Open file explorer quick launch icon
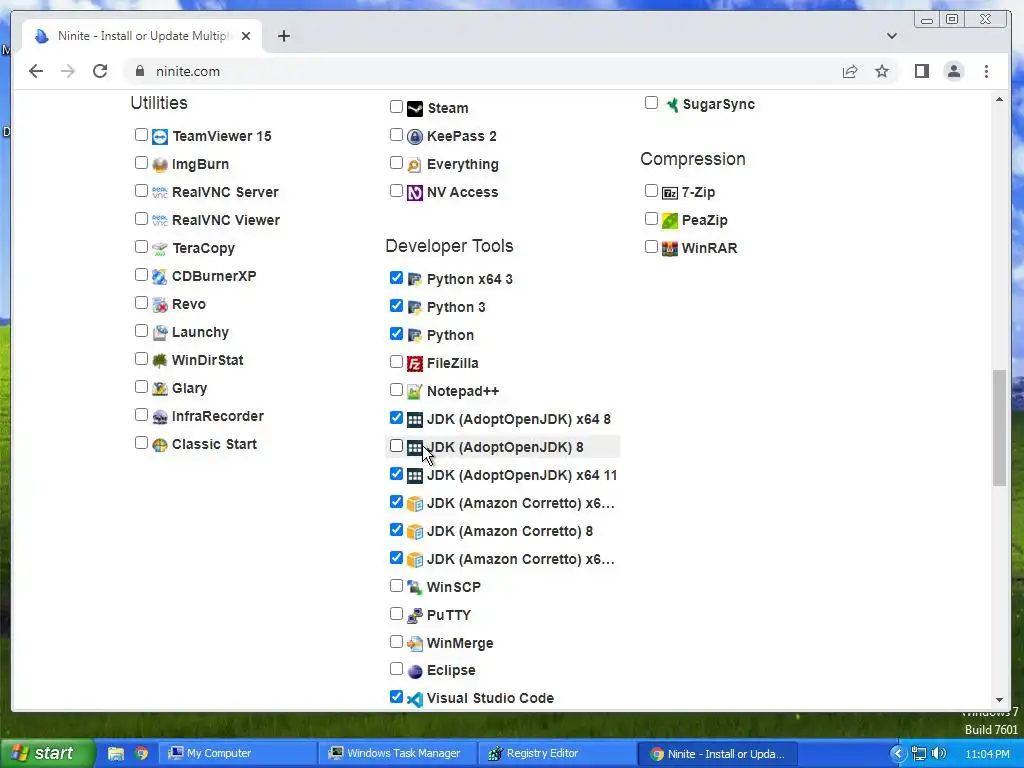This screenshot has width=1024, height=768. tap(116, 754)
